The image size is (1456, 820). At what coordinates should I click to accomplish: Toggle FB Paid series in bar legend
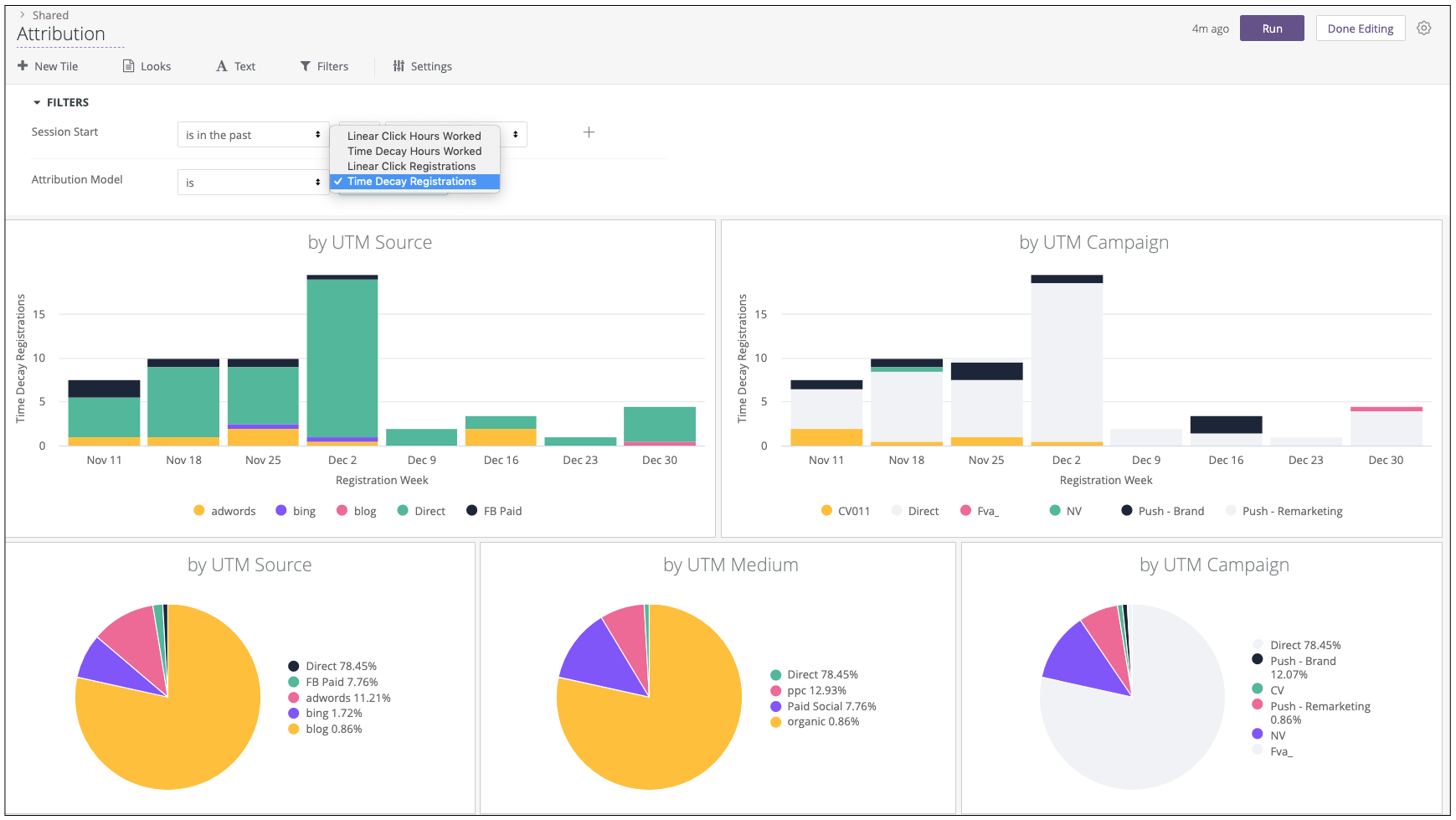[x=494, y=511]
